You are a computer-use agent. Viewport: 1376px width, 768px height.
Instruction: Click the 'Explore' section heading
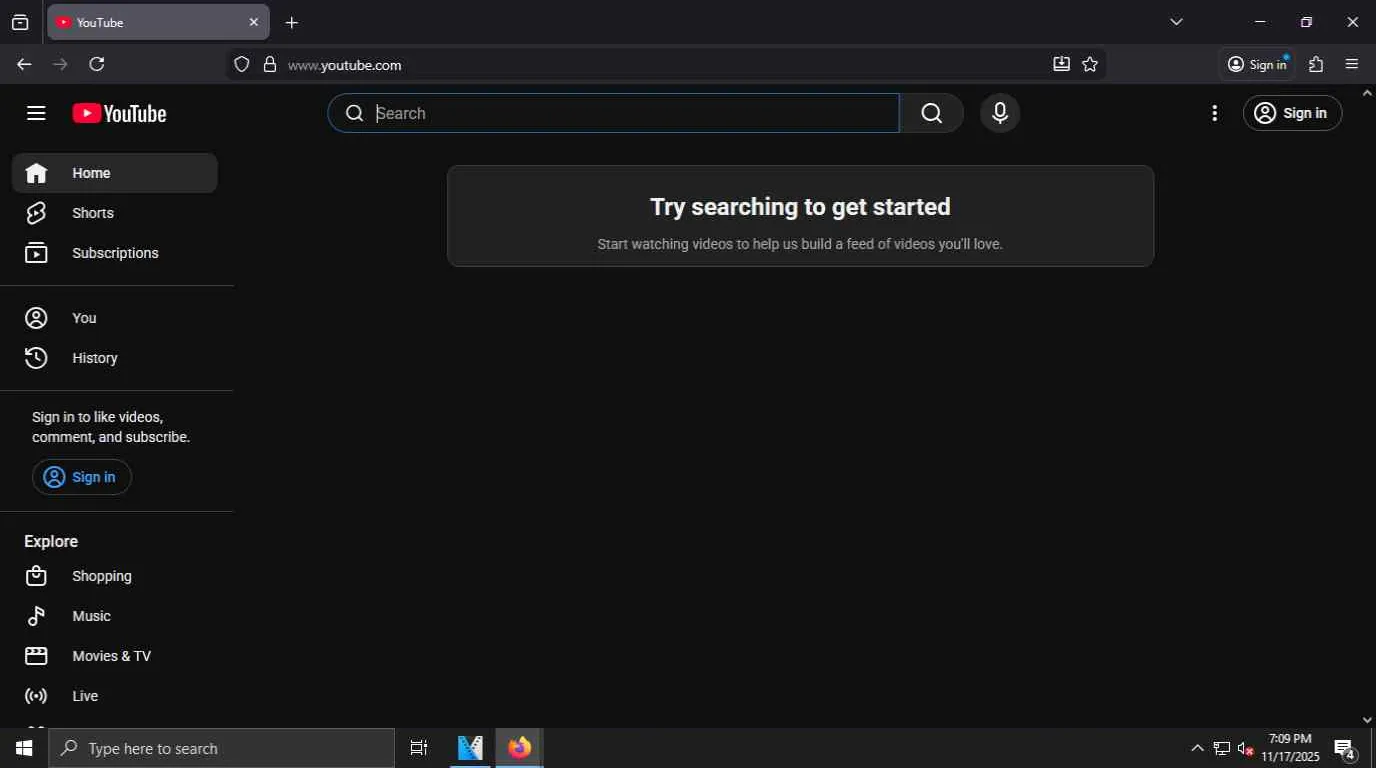click(x=51, y=541)
